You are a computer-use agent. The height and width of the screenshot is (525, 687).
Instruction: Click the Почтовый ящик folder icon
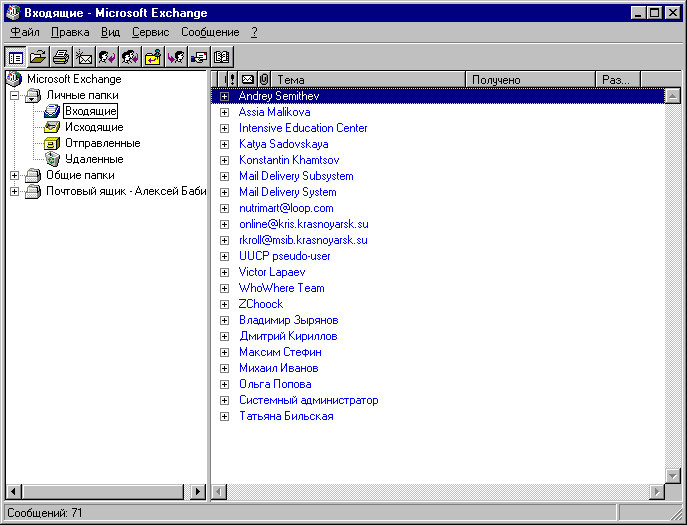coord(33,192)
